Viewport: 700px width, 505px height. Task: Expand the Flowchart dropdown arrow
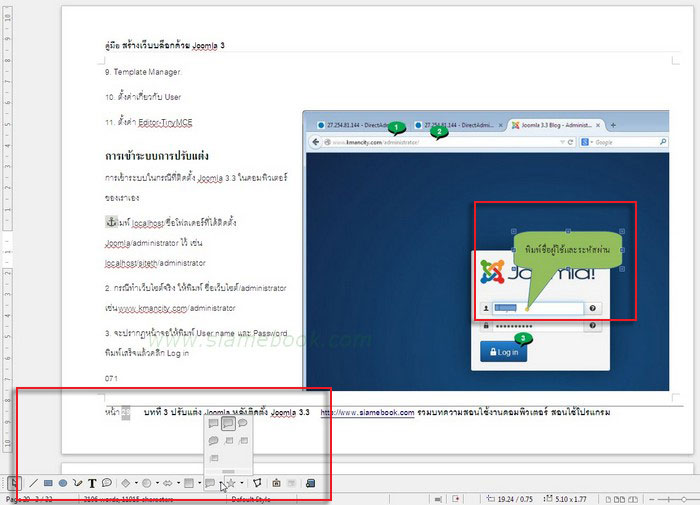pos(199,483)
